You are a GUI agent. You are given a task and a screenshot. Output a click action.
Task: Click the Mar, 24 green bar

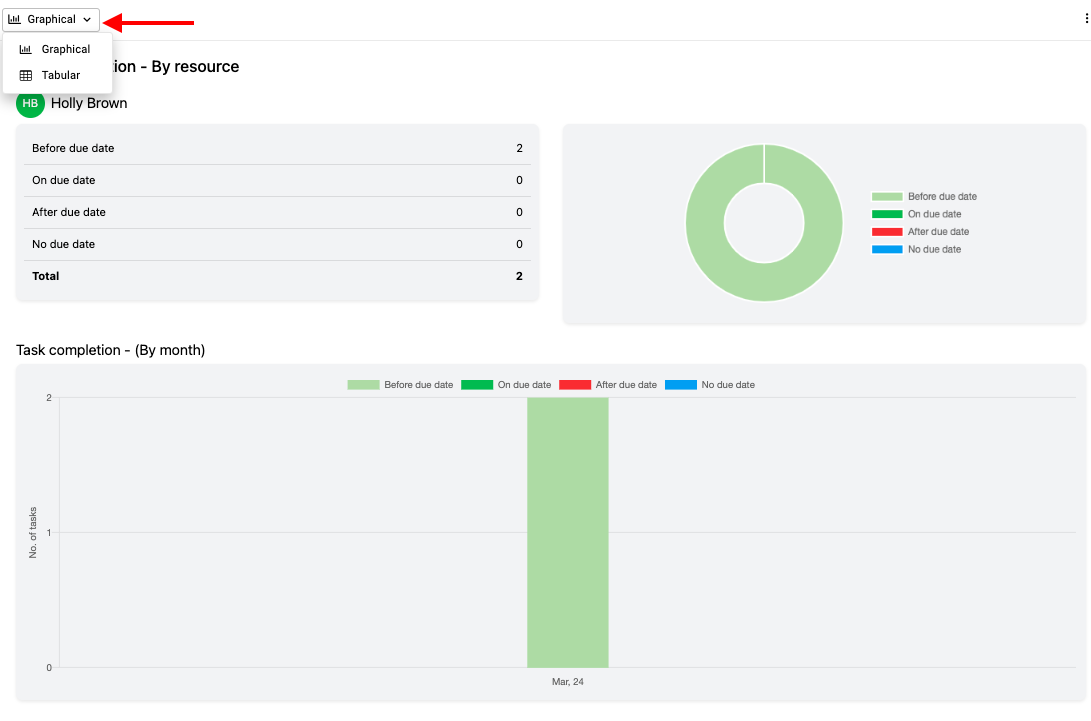568,532
